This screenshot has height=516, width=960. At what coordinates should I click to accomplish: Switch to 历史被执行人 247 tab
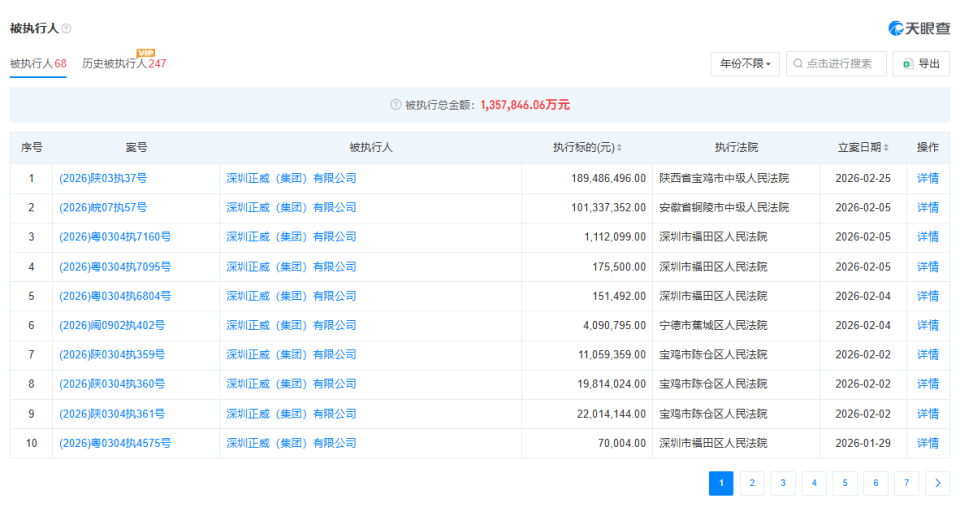click(124, 64)
